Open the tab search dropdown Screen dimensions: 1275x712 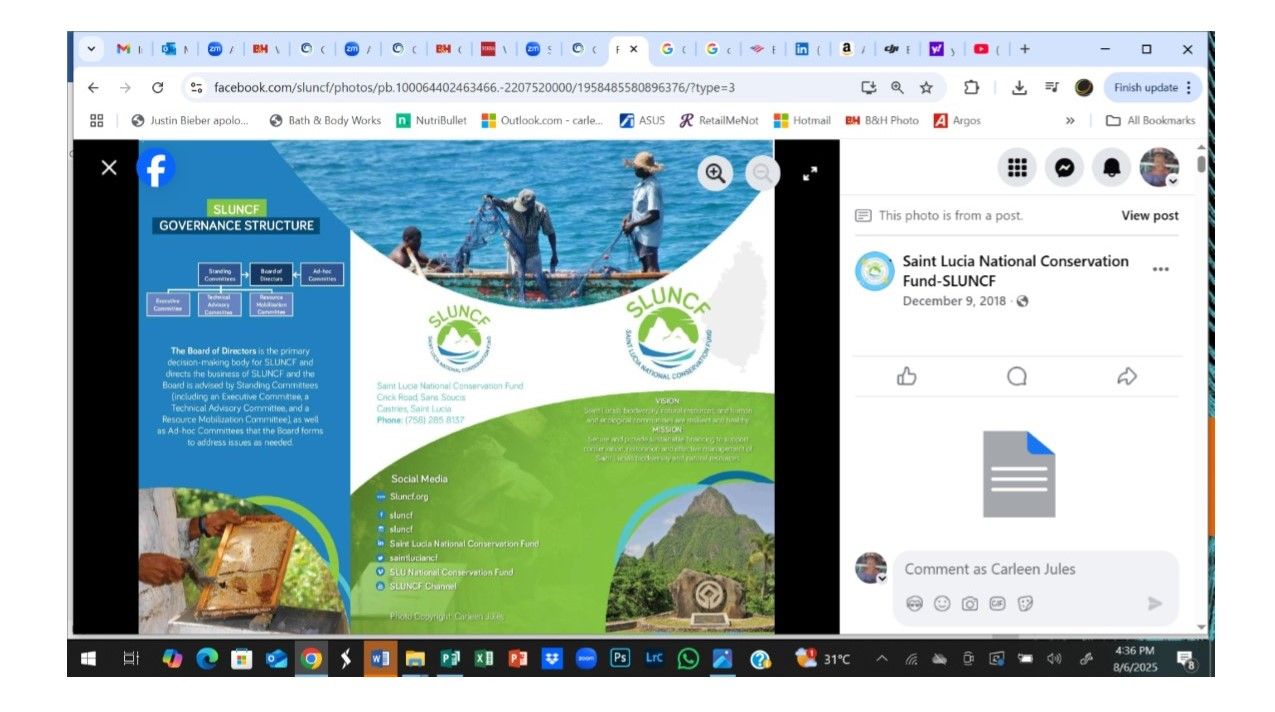pos(91,48)
